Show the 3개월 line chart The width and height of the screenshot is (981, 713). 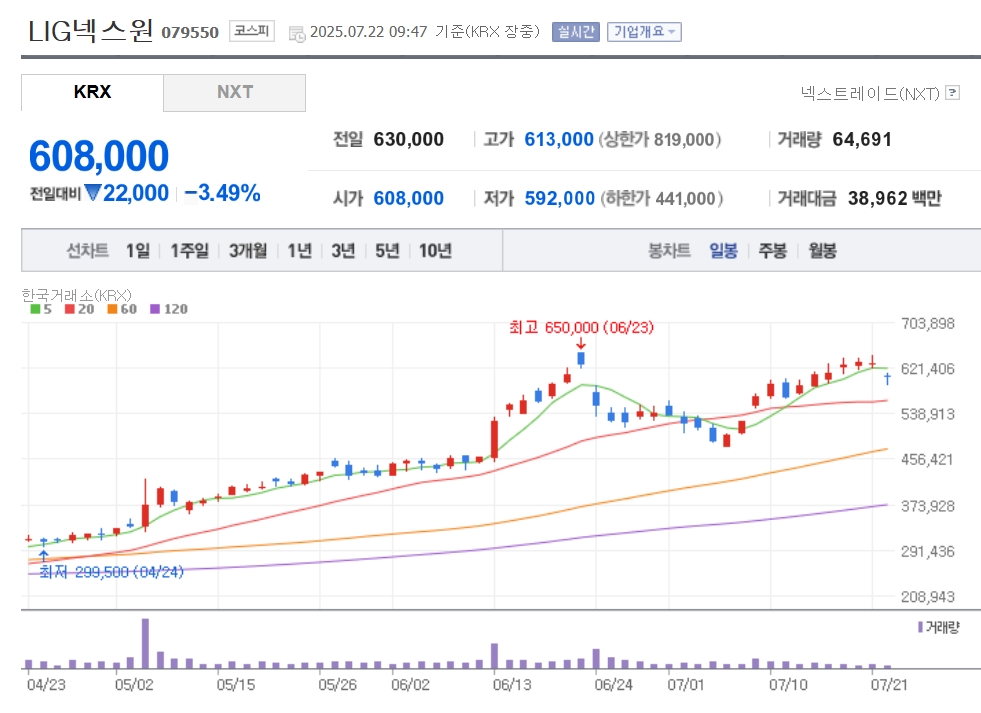(x=248, y=251)
